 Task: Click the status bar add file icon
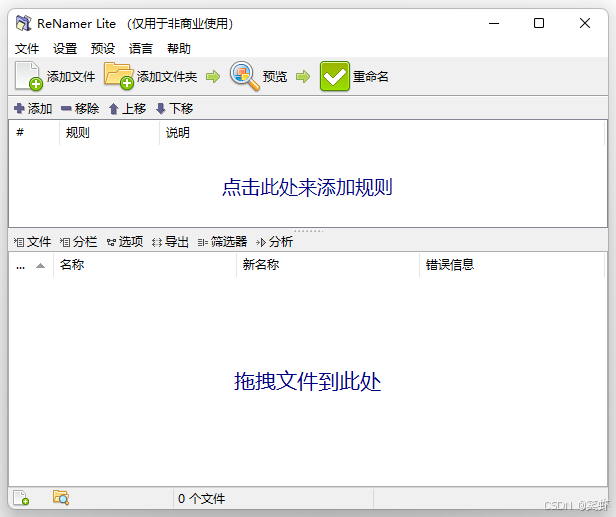21,497
